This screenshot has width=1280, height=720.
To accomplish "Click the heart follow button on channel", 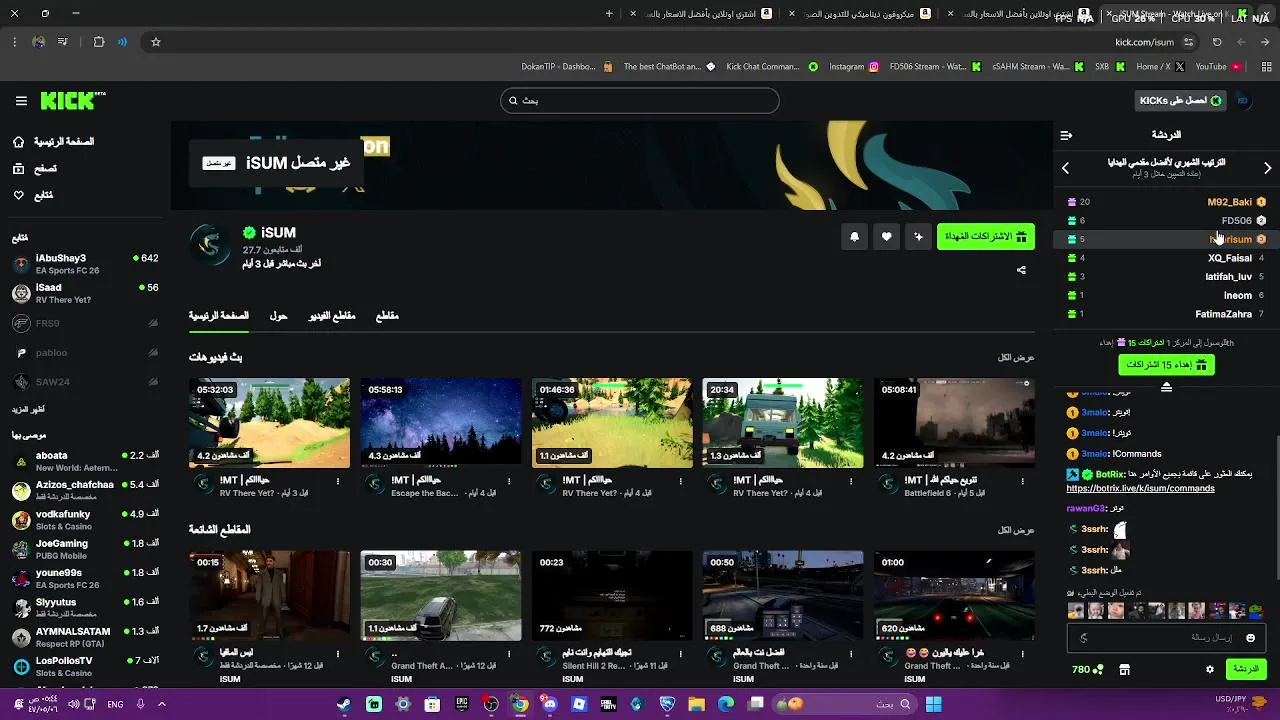I will (x=886, y=237).
